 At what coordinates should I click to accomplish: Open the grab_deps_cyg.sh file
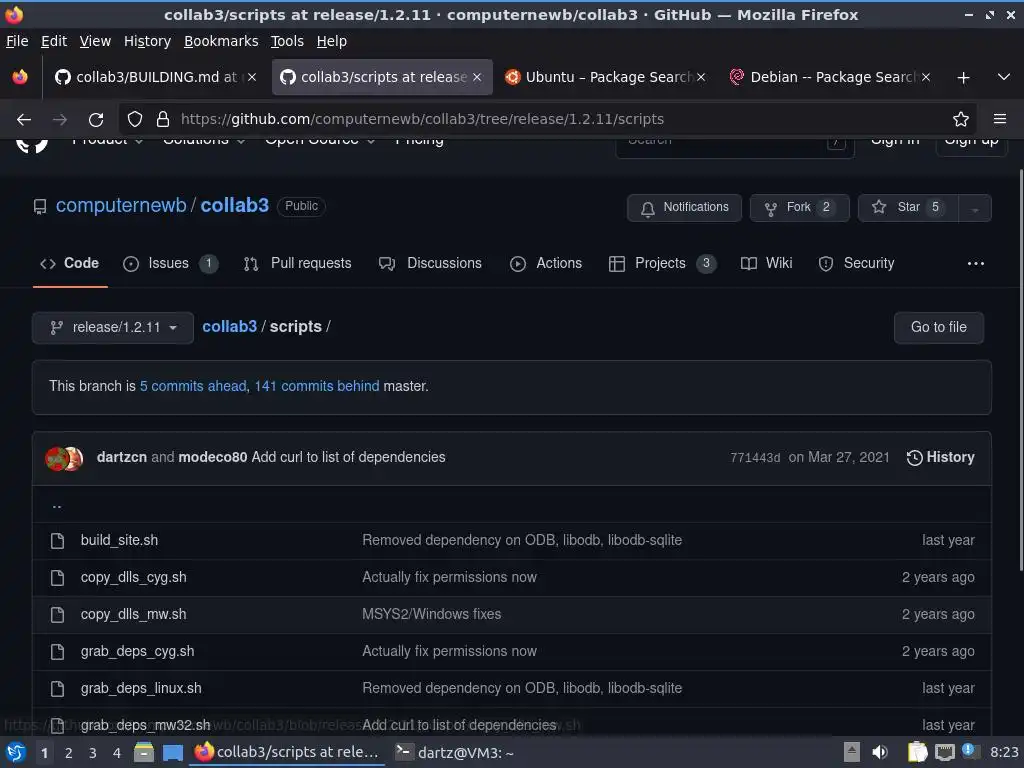138,651
